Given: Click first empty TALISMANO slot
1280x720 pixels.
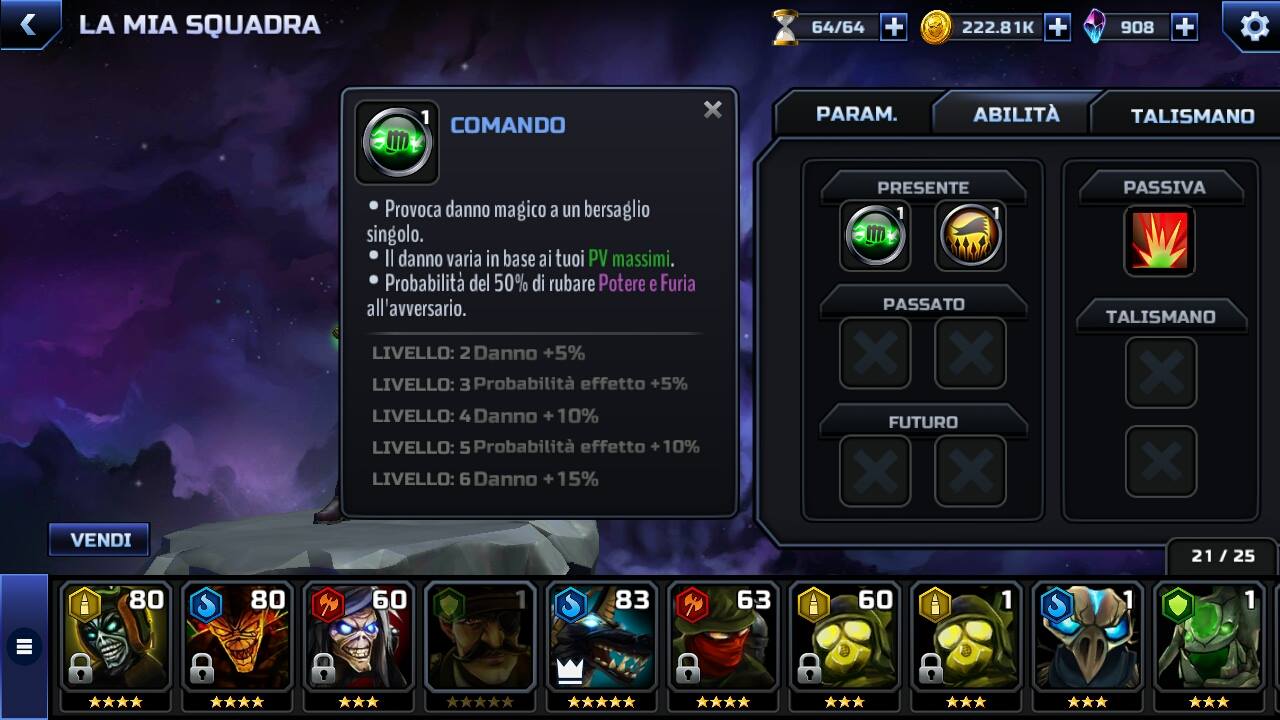Looking at the screenshot, I should 1161,373.
